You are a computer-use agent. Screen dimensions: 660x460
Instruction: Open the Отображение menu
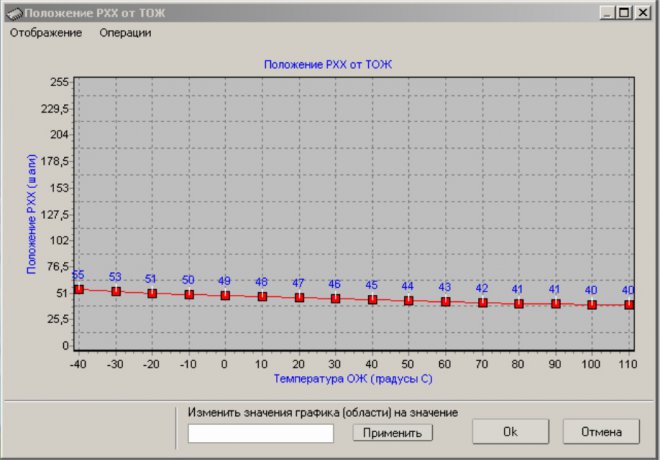(46, 32)
